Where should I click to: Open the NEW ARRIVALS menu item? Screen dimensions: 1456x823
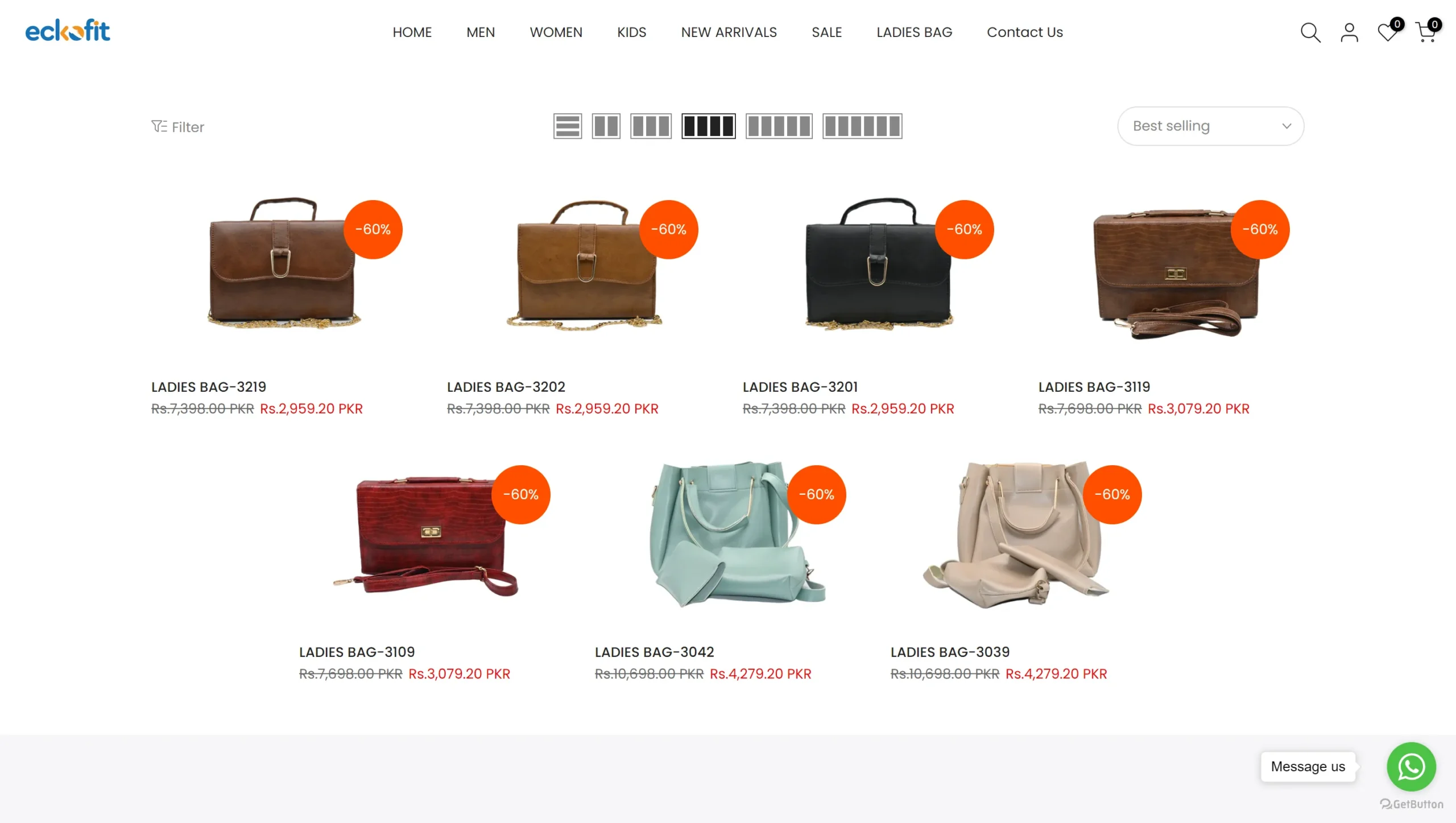pos(729,32)
